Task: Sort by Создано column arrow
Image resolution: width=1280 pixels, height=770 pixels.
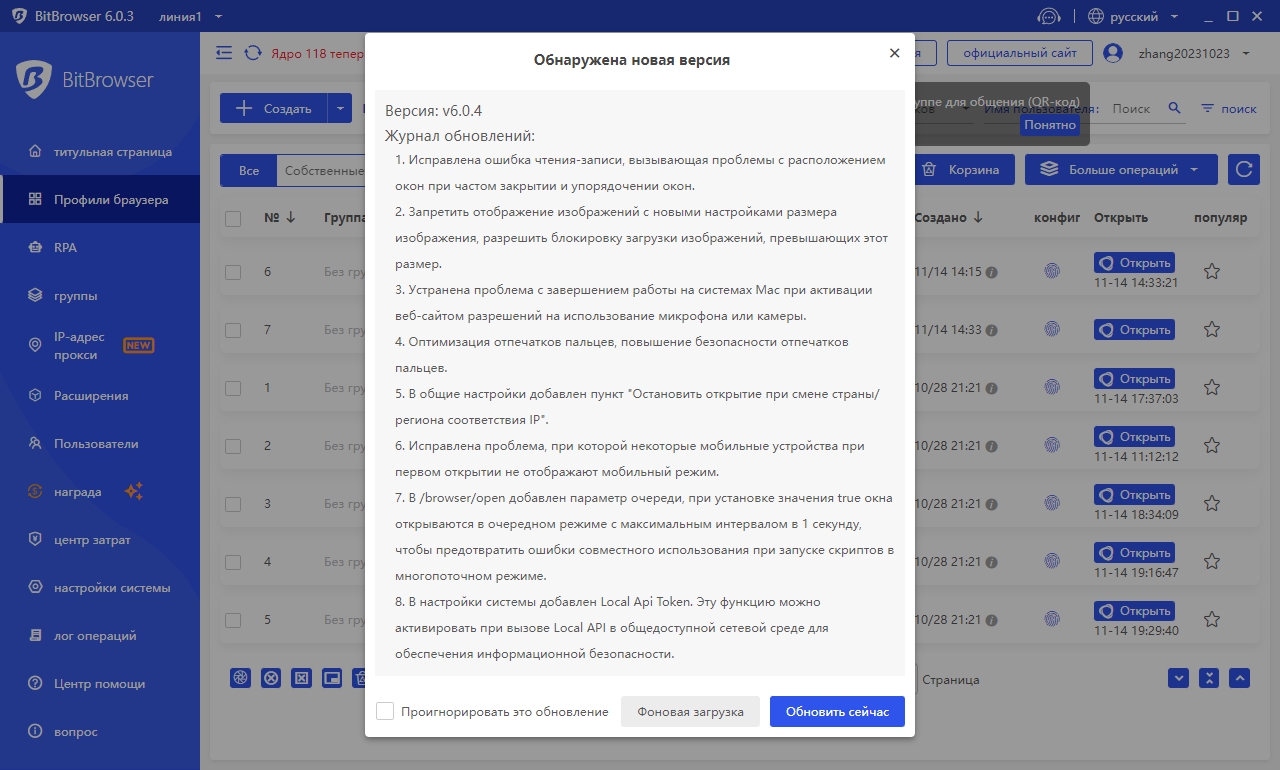Action: coord(978,218)
